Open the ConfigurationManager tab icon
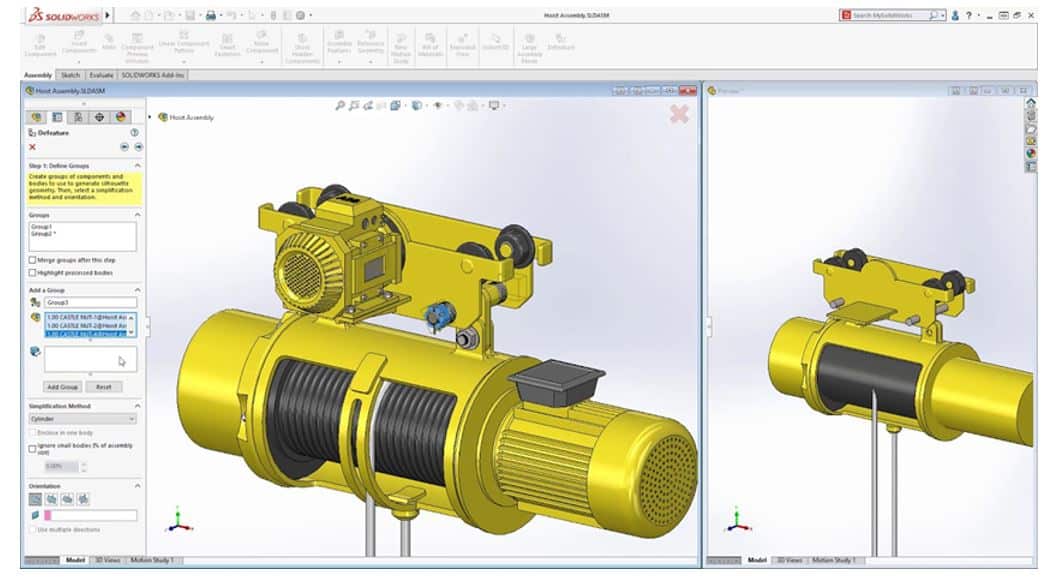The height and width of the screenshot is (580, 1052). (78, 117)
